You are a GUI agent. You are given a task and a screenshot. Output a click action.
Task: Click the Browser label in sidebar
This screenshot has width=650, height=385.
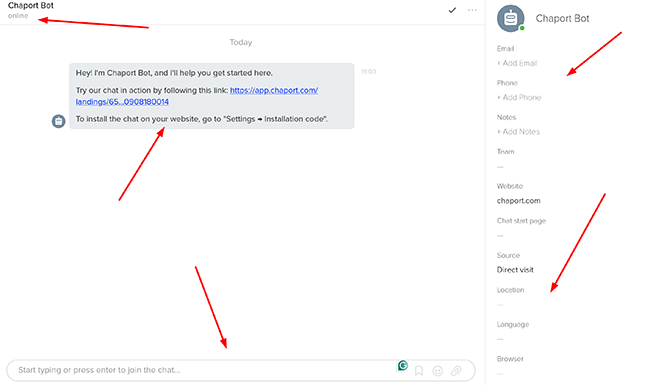tap(510, 359)
